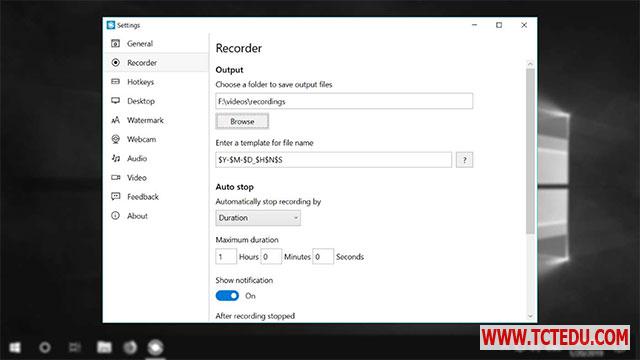Click the Cortana circle on taskbar
The height and width of the screenshot is (360, 640).
click(44, 347)
